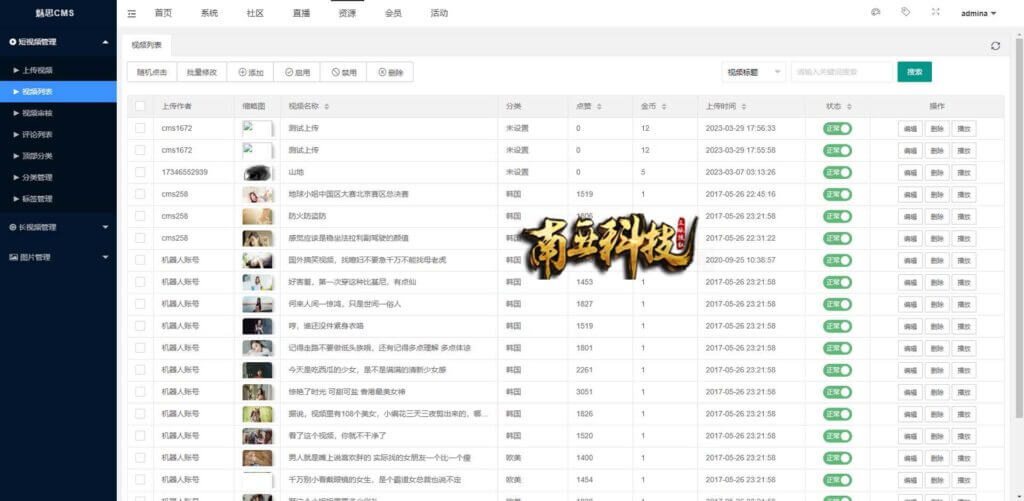1024x501 pixels.
Task: Tick checkbox for 地球小姐中国区大赛 row
Action: click(x=140, y=194)
